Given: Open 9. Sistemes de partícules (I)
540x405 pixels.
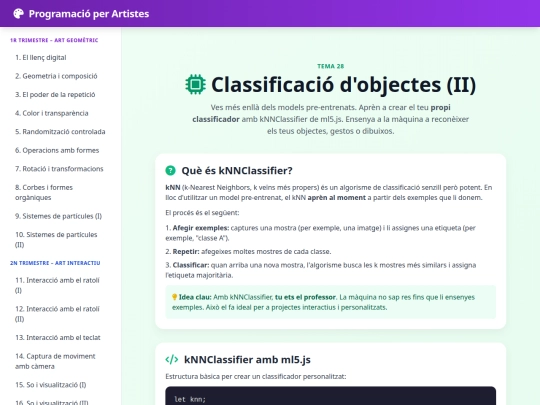Looking at the screenshot, I should pos(60,216).
